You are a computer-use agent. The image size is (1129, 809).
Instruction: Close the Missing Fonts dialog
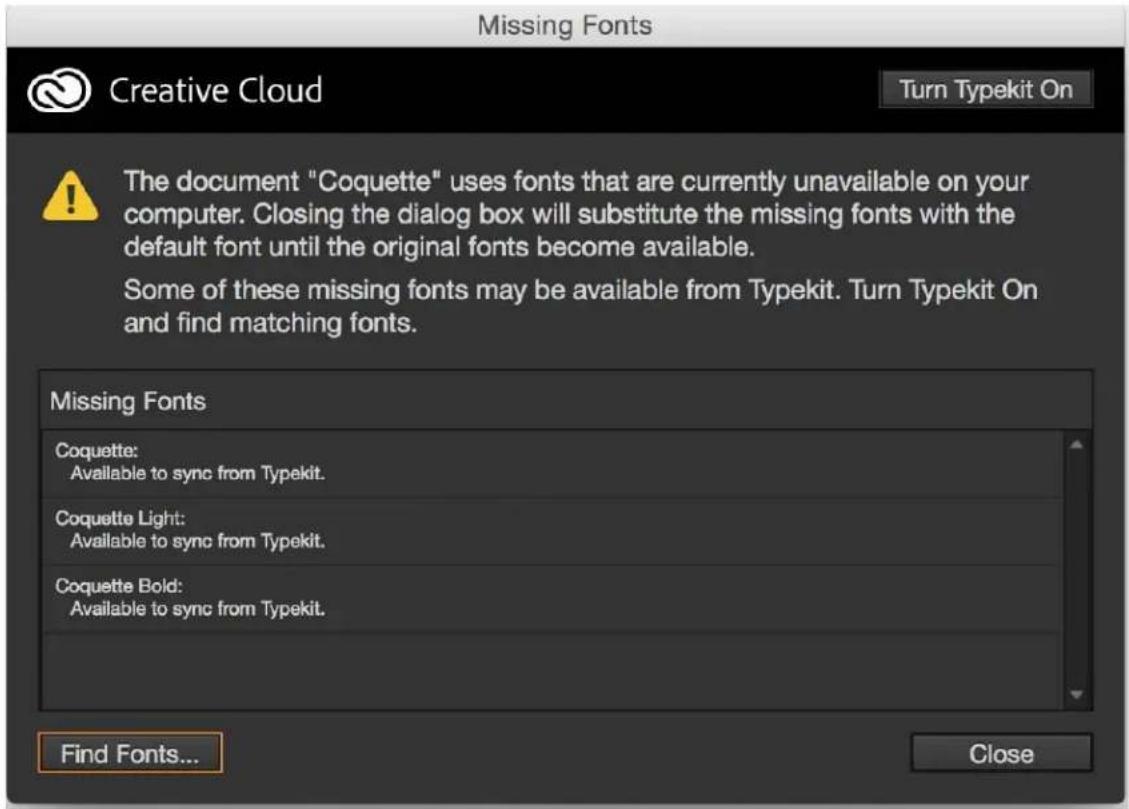(x=1001, y=754)
